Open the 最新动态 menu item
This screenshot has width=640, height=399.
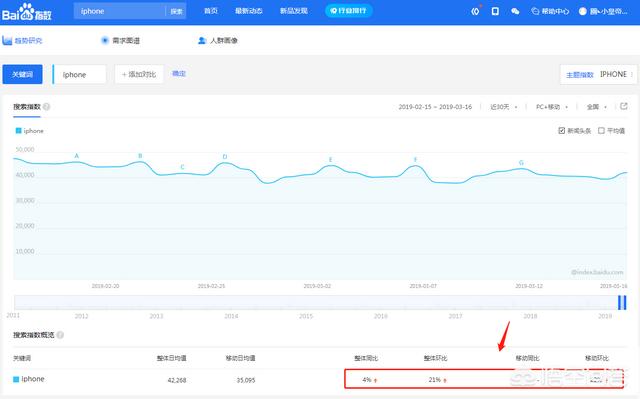(249, 11)
